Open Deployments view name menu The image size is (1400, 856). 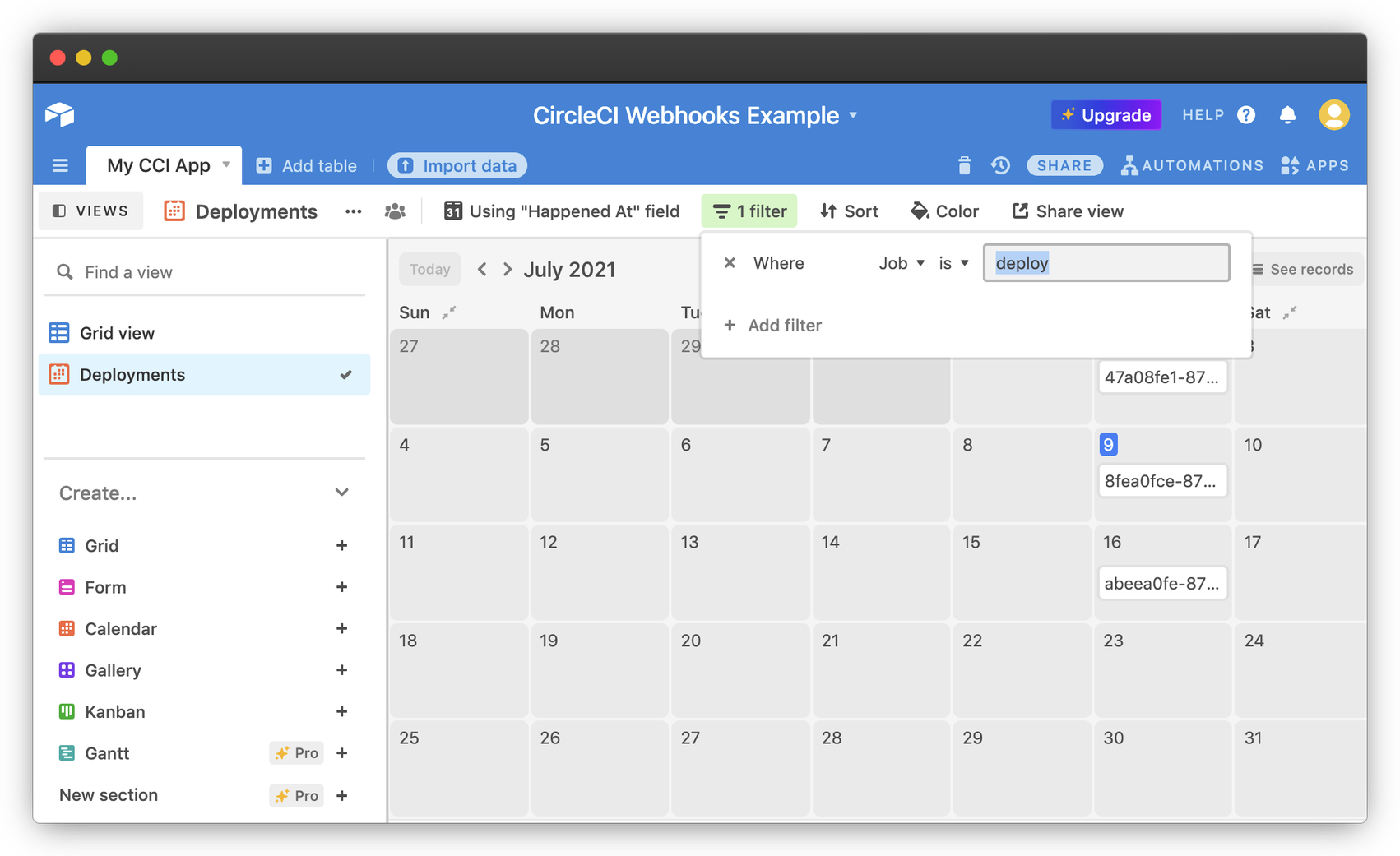click(256, 211)
